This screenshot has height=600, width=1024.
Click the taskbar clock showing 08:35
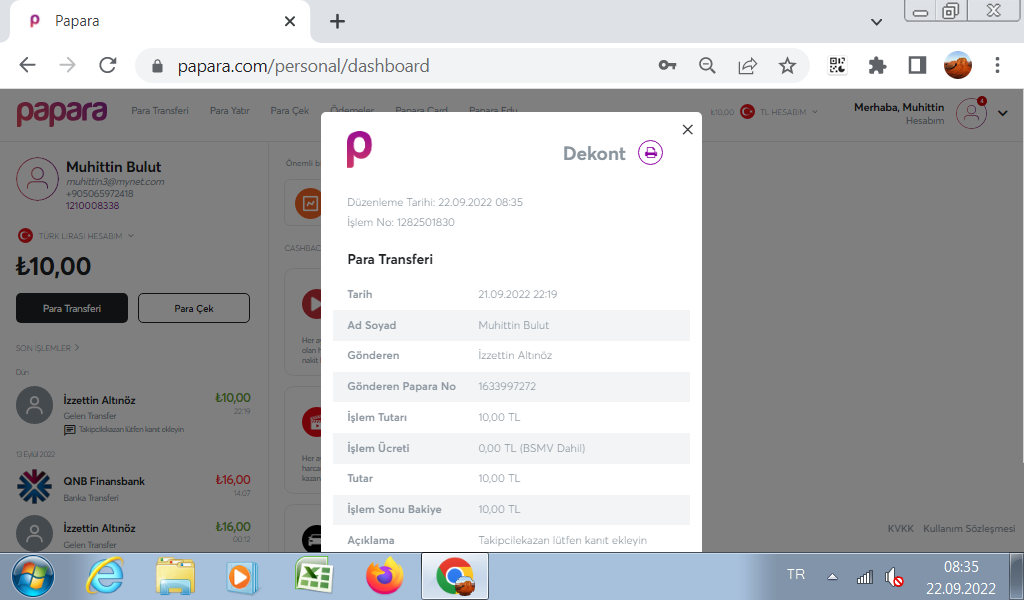(961, 567)
